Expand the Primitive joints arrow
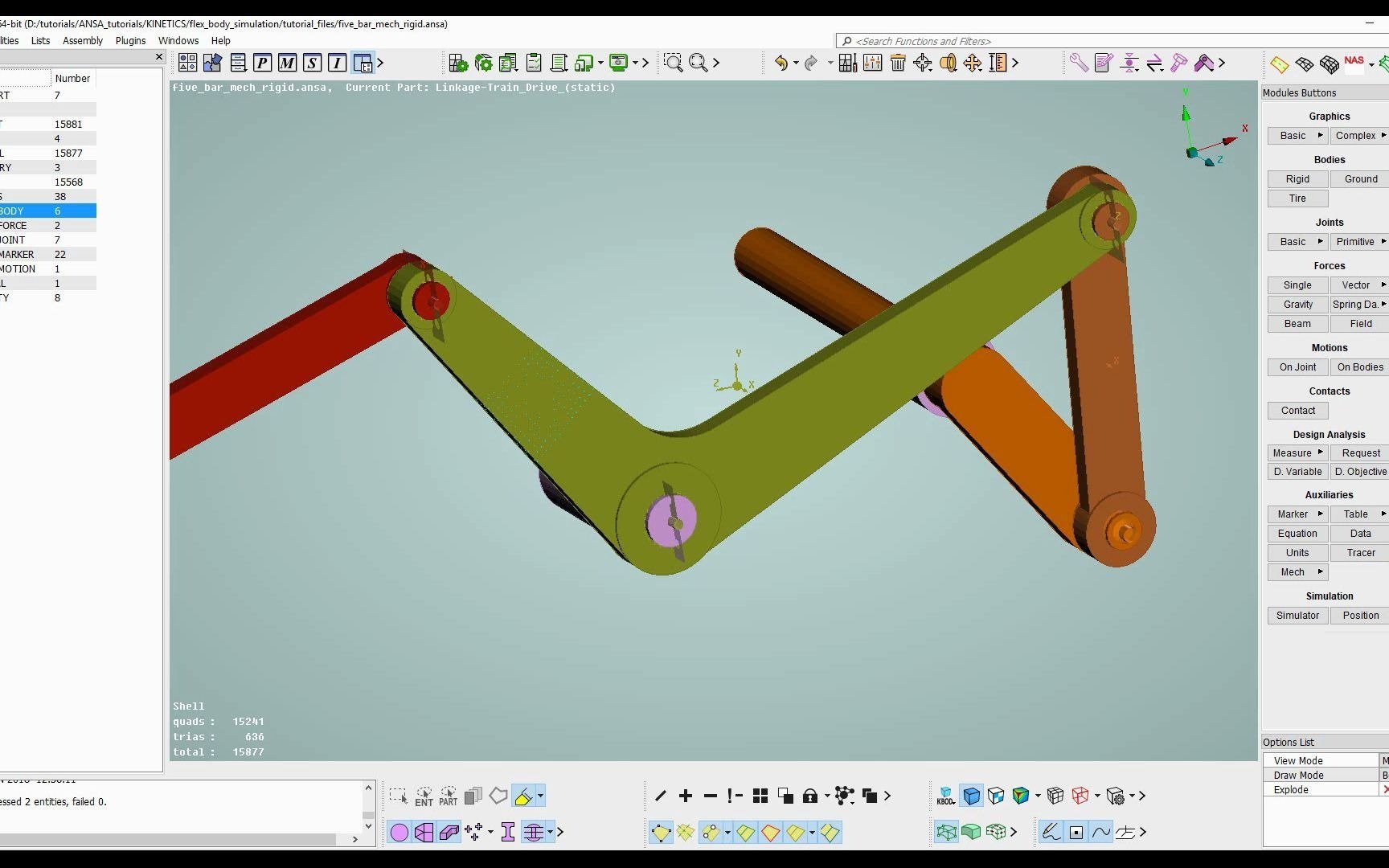This screenshot has height=868, width=1389. [x=1383, y=241]
